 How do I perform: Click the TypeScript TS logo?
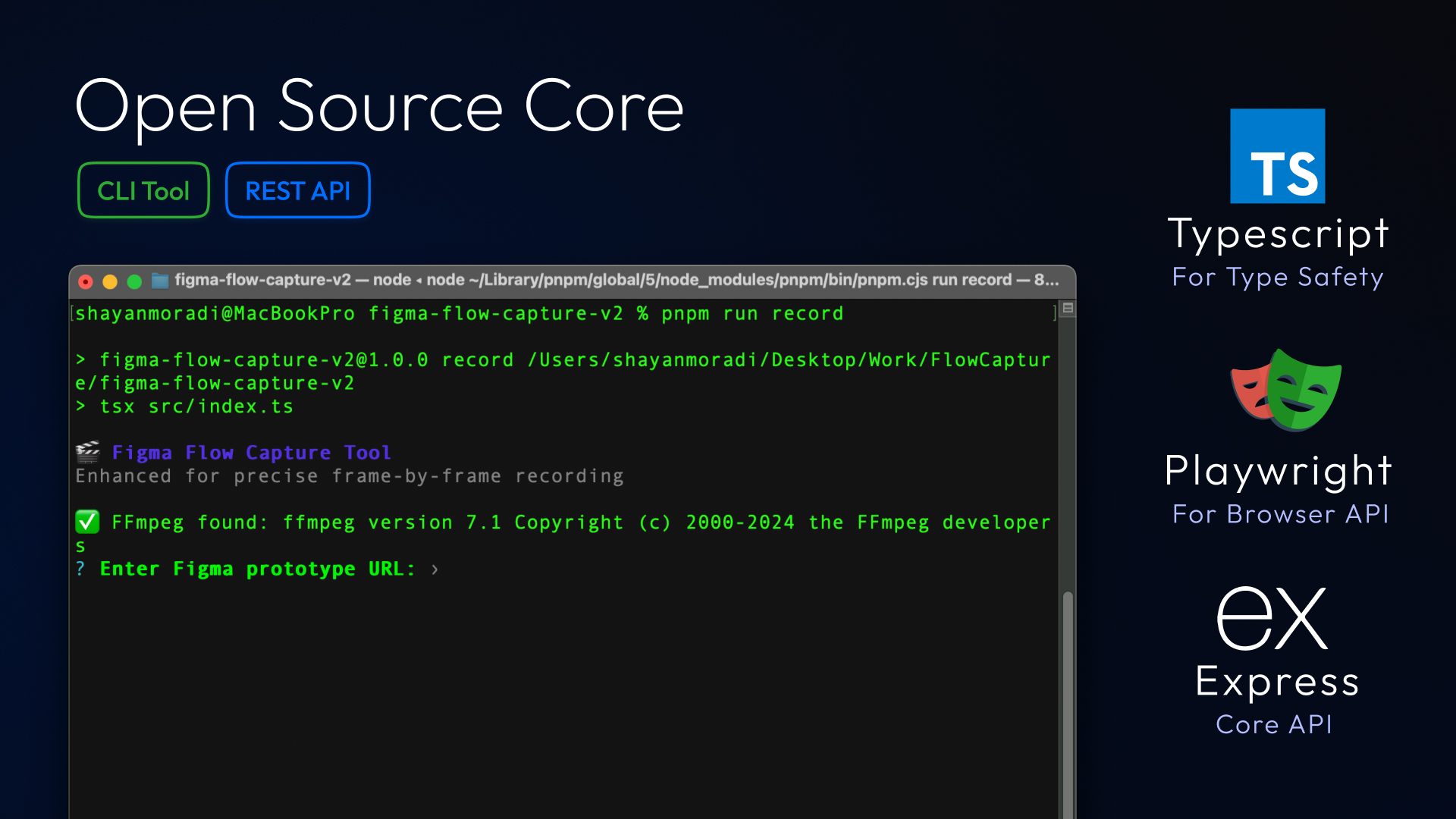pos(1277,156)
